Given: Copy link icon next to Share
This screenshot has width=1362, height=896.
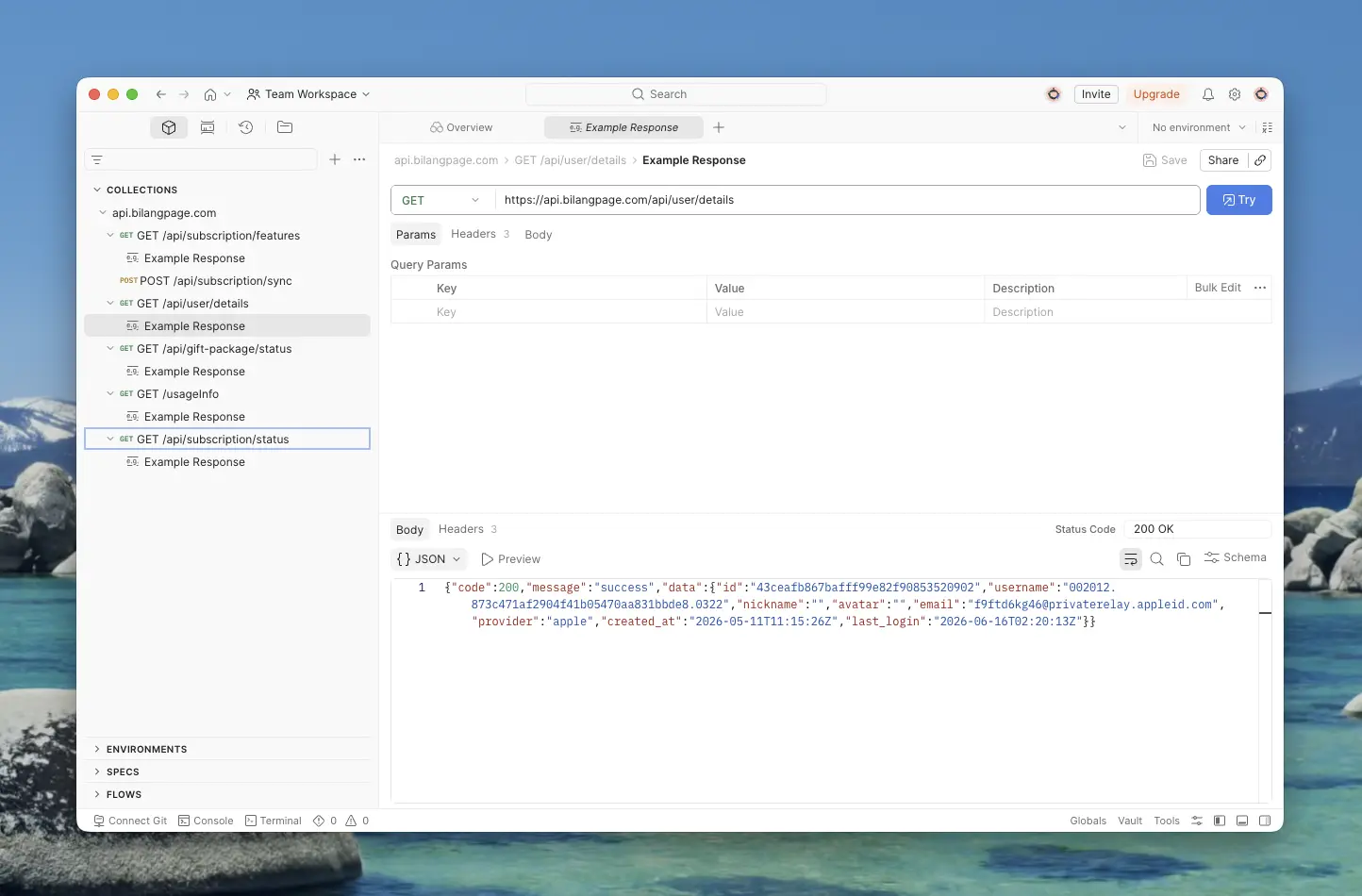Looking at the screenshot, I should click(x=1260, y=160).
